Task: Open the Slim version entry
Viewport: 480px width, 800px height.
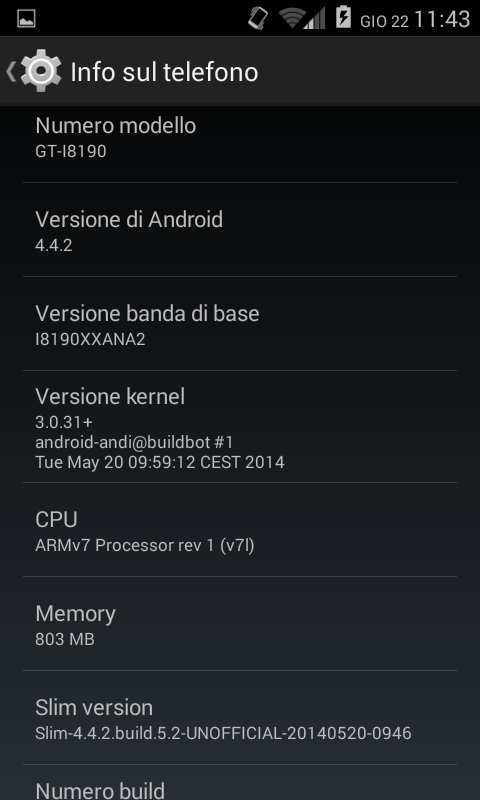Action: point(240,717)
